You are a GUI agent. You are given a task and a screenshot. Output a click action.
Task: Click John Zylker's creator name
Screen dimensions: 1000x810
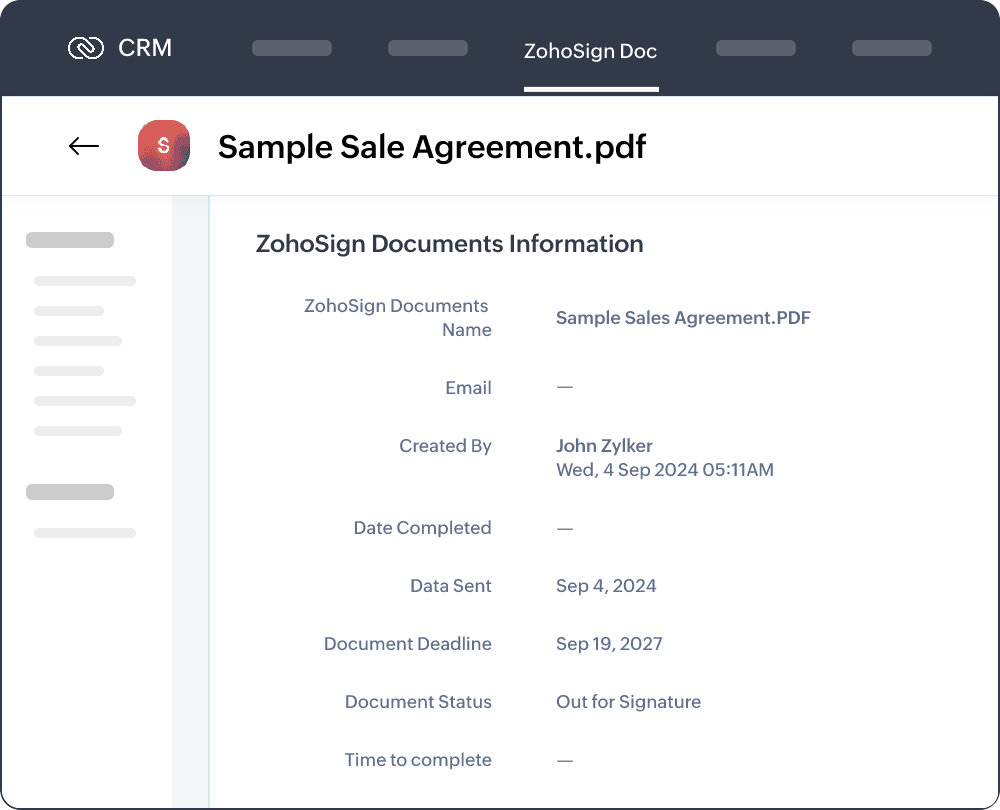(x=604, y=446)
